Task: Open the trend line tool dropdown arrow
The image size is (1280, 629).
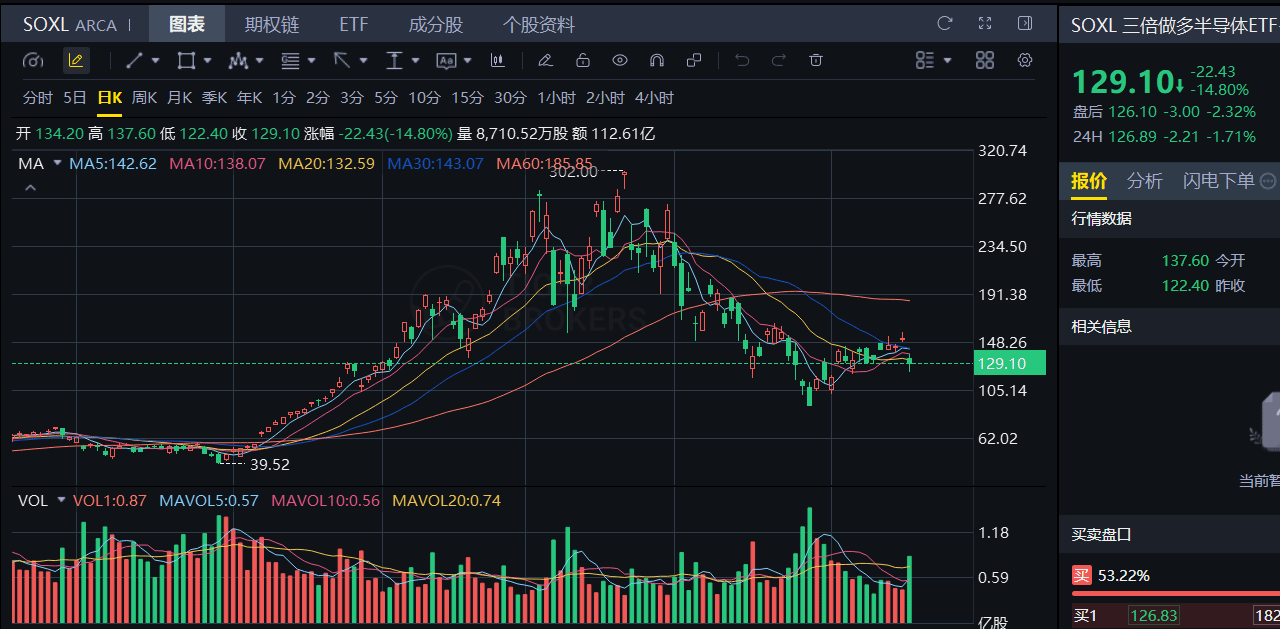Action: point(156,61)
